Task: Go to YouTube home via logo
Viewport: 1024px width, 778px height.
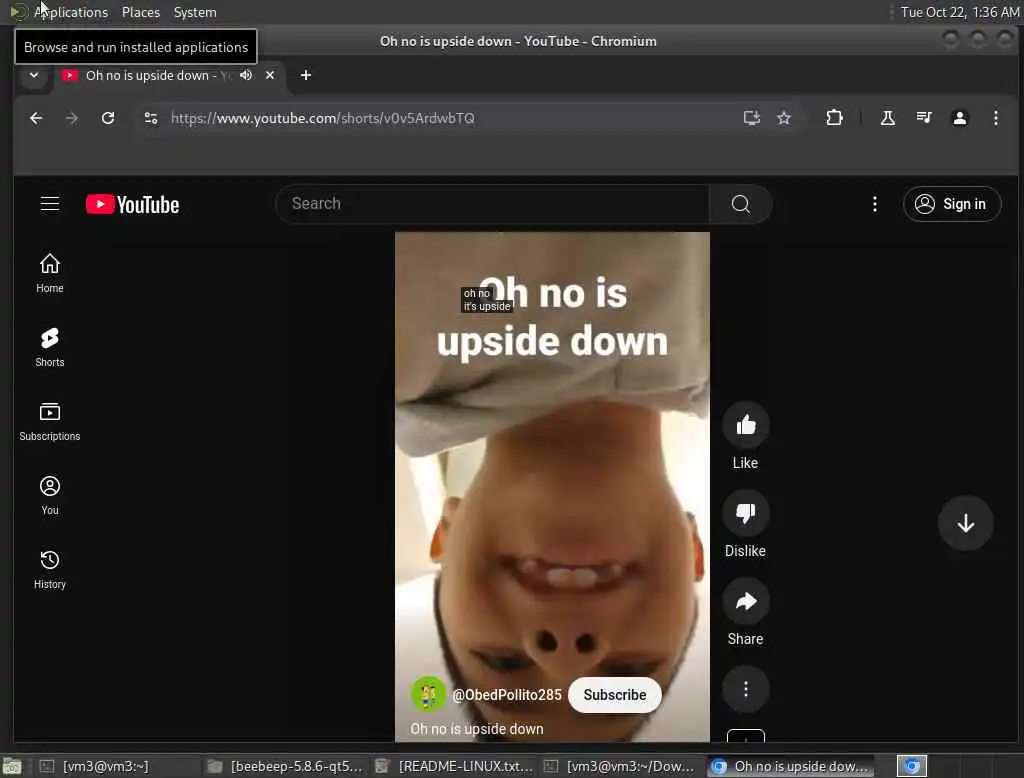Action: coord(133,204)
